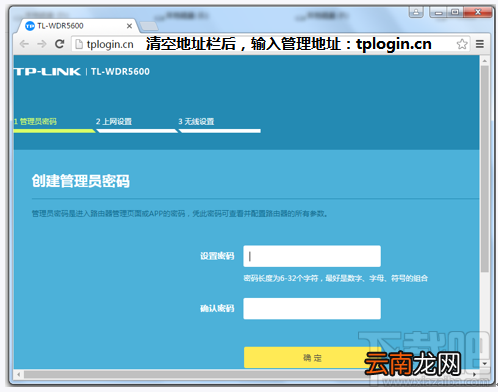
Task: Click the 创建管理员密码 heading
Action: 81,181
